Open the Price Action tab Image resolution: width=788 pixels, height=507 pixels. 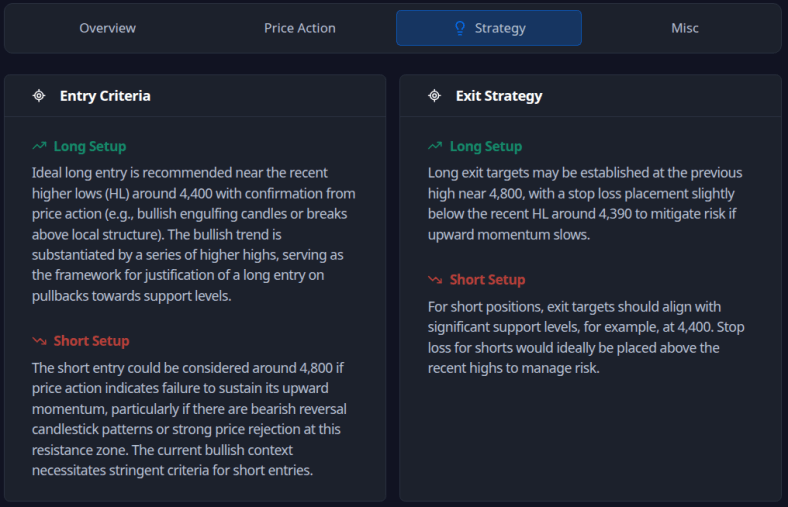[x=300, y=28]
